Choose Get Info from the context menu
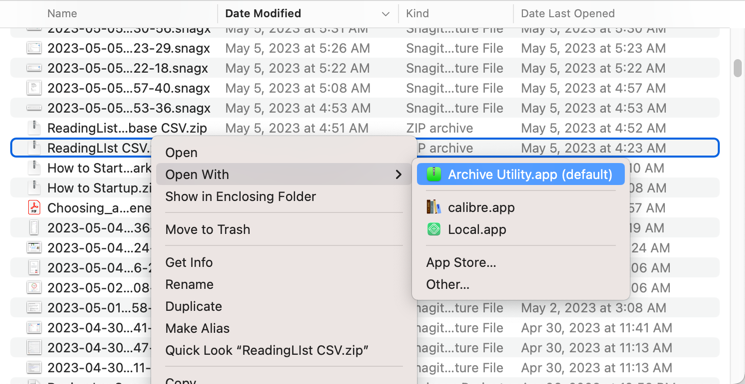The height and width of the screenshot is (384, 745). point(189,262)
